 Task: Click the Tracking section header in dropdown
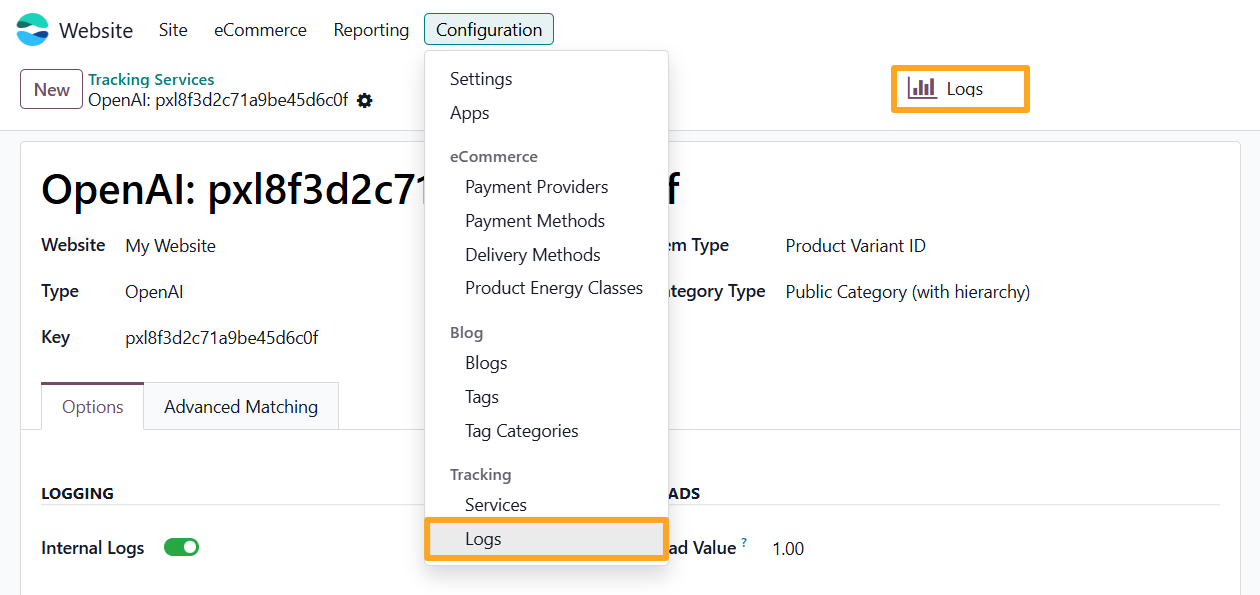481,474
